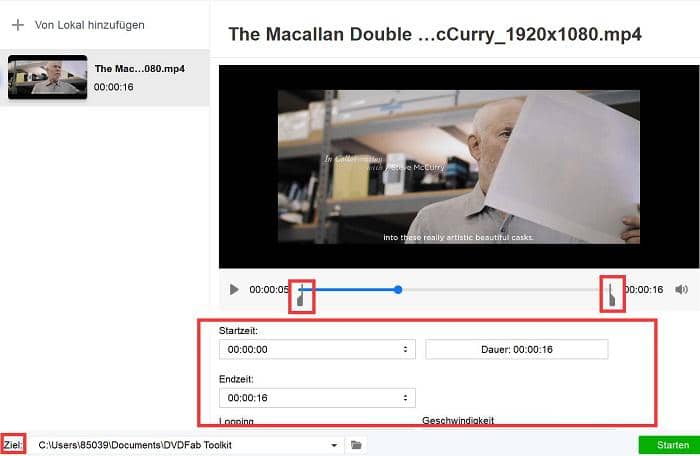Select the video thumbnail in file list
Image resolution: width=700 pixels, height=456 pixels.
point(47,77)
